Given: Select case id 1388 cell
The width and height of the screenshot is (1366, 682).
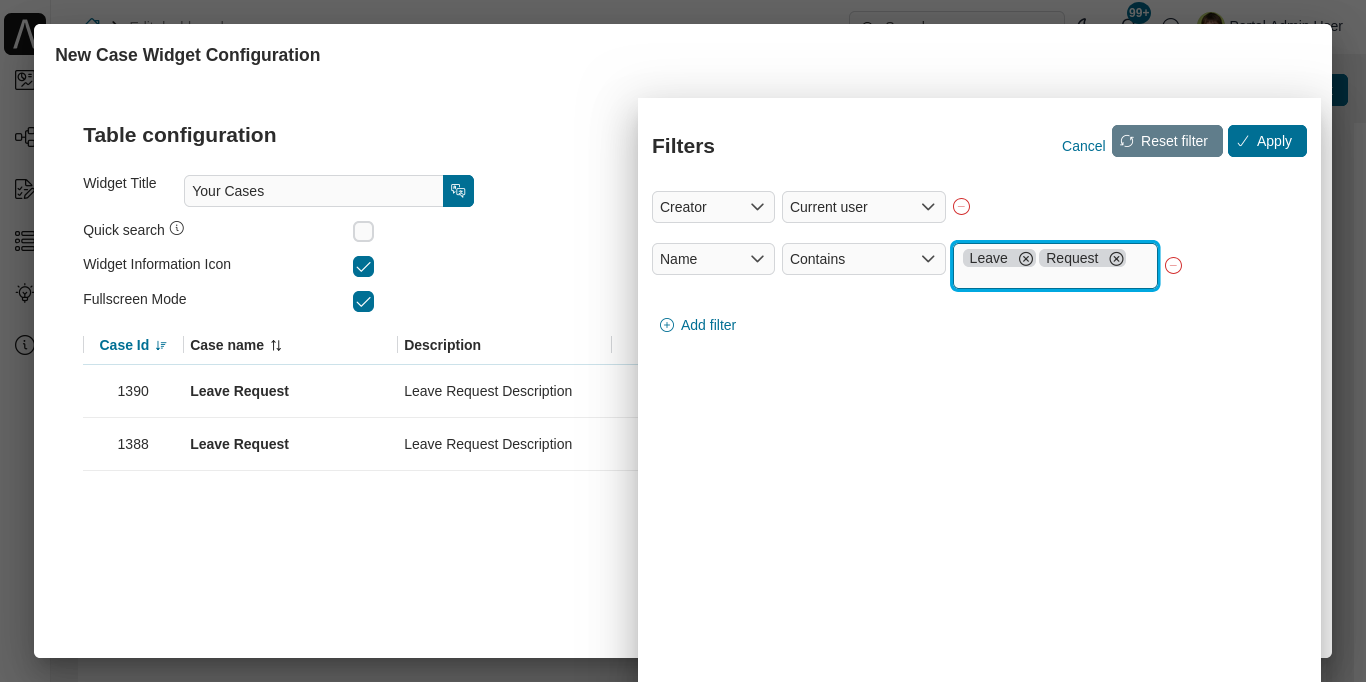Looking at the screenshot, I should pyautogui.click(x=133, y=444).
